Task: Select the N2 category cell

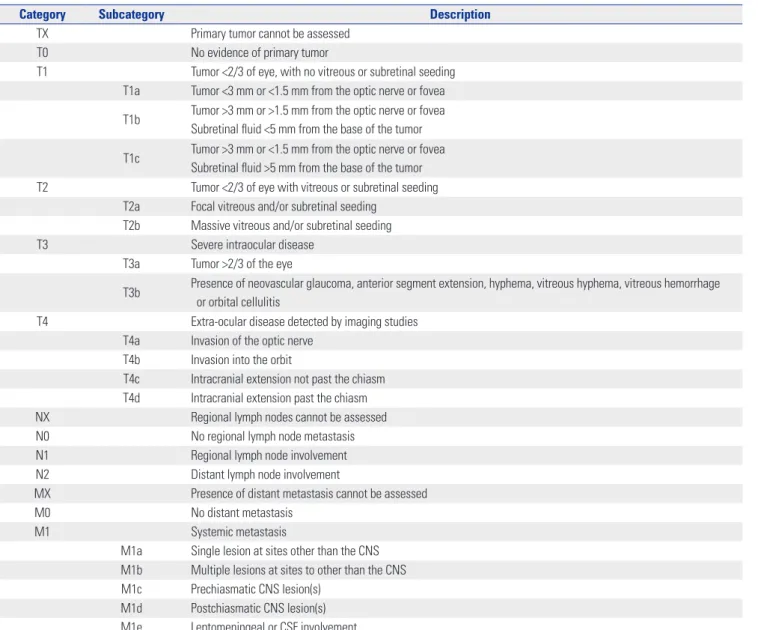Action: pyautogui.click(x=42, y=474)
